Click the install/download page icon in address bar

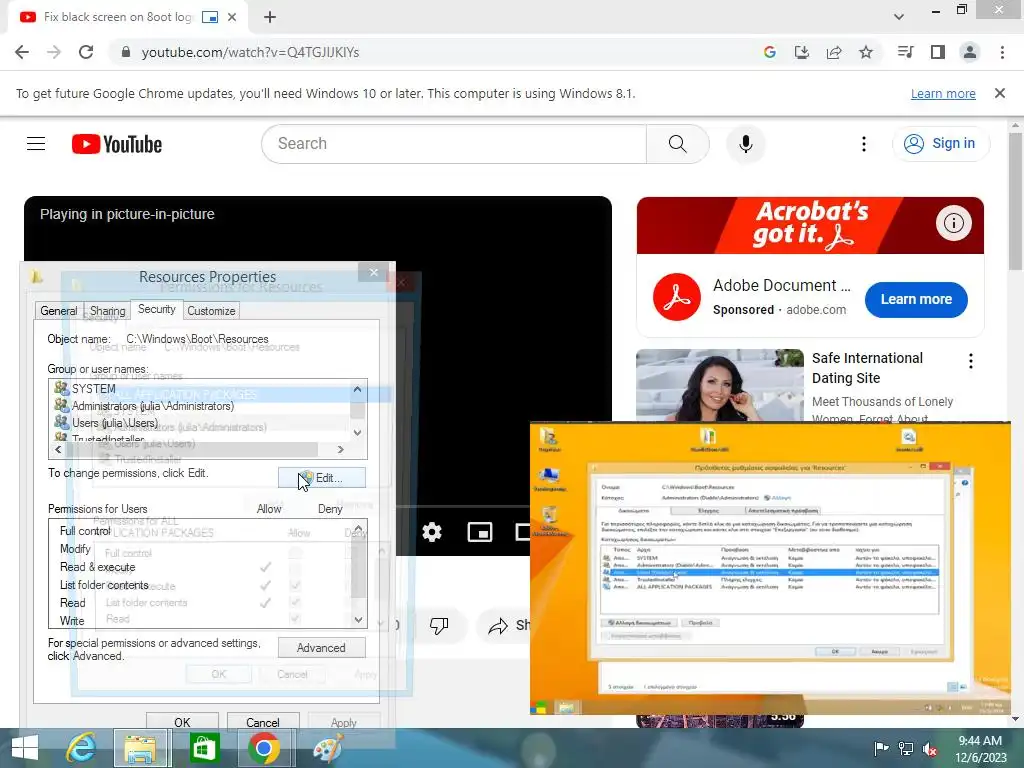coord(801,52)
